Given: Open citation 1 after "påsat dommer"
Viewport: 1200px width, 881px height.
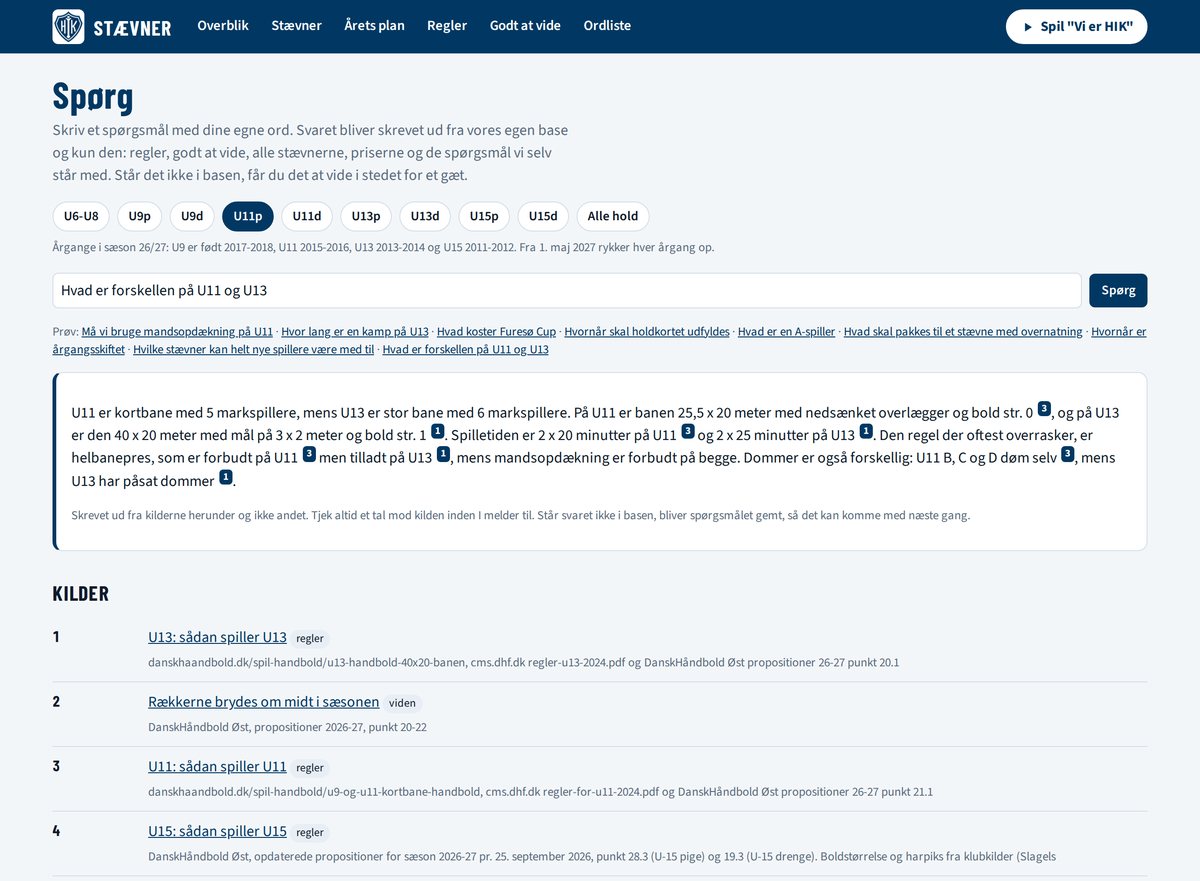Looking at the screenshot, I should 226,477.
